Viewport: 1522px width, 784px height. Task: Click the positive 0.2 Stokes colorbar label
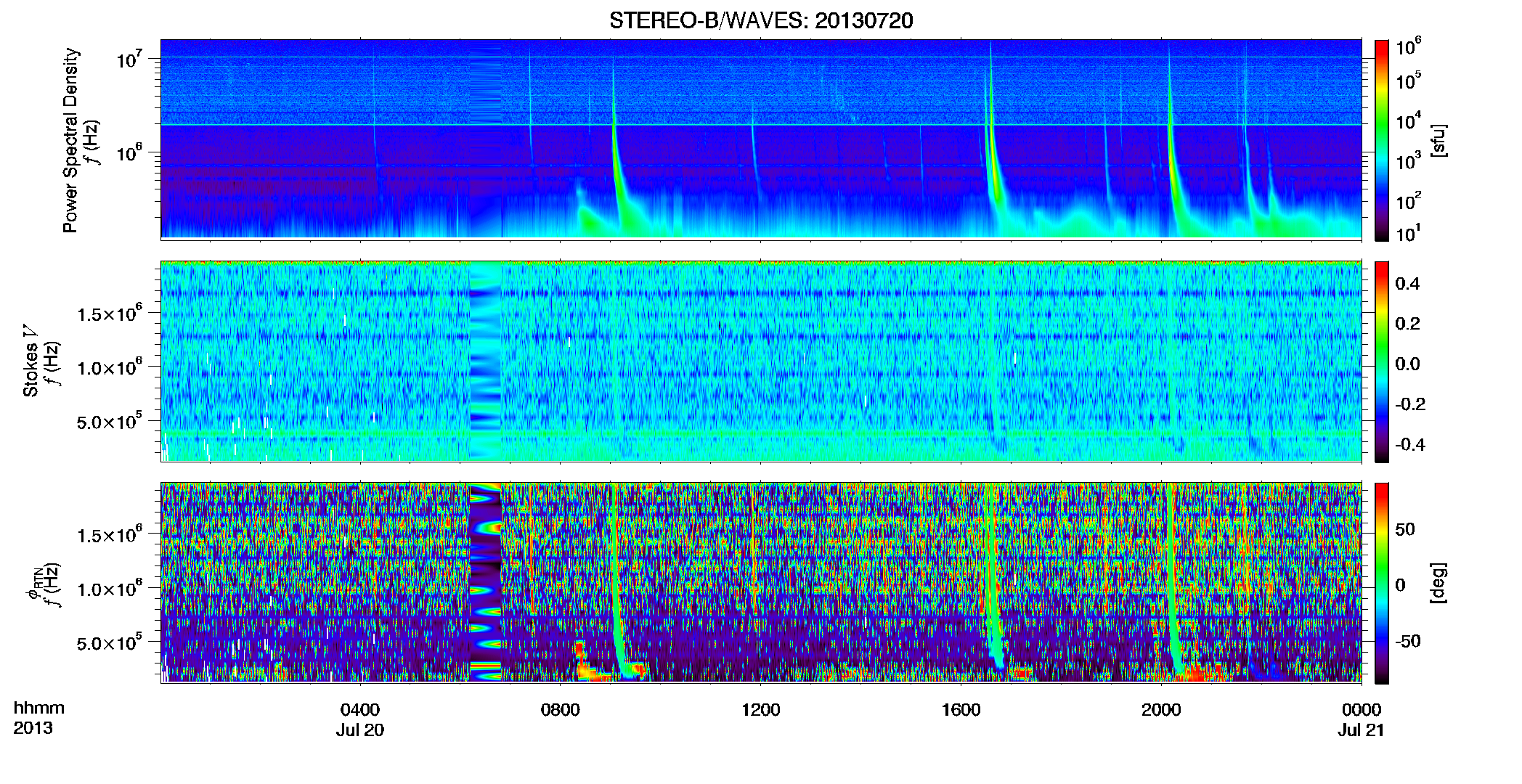pyautogui.click(x=1407, y=323)
